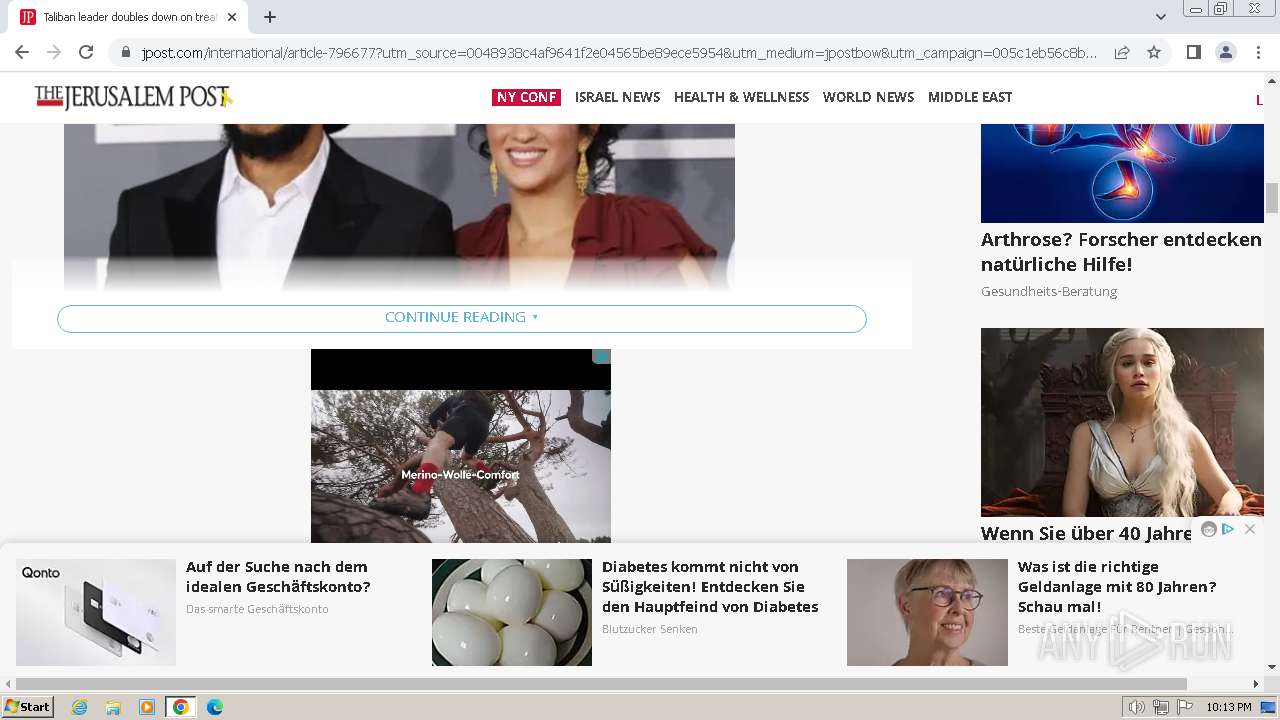Reload the current page
Image resolution: width=1280 pixels, height=720 pixels.
[86, 52]
